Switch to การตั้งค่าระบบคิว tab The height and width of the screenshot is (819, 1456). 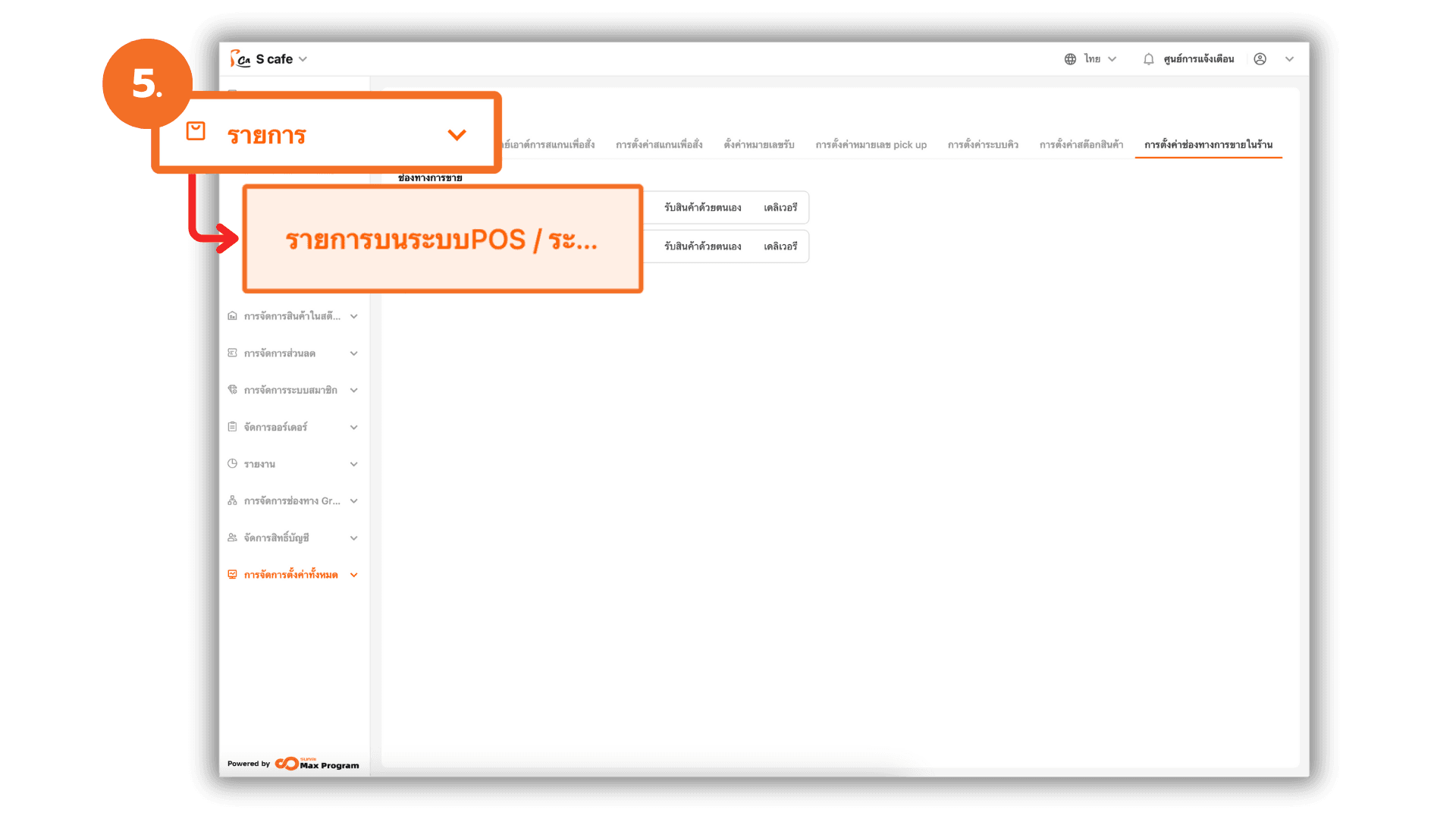pyautogui.click(x=983, y=145)
